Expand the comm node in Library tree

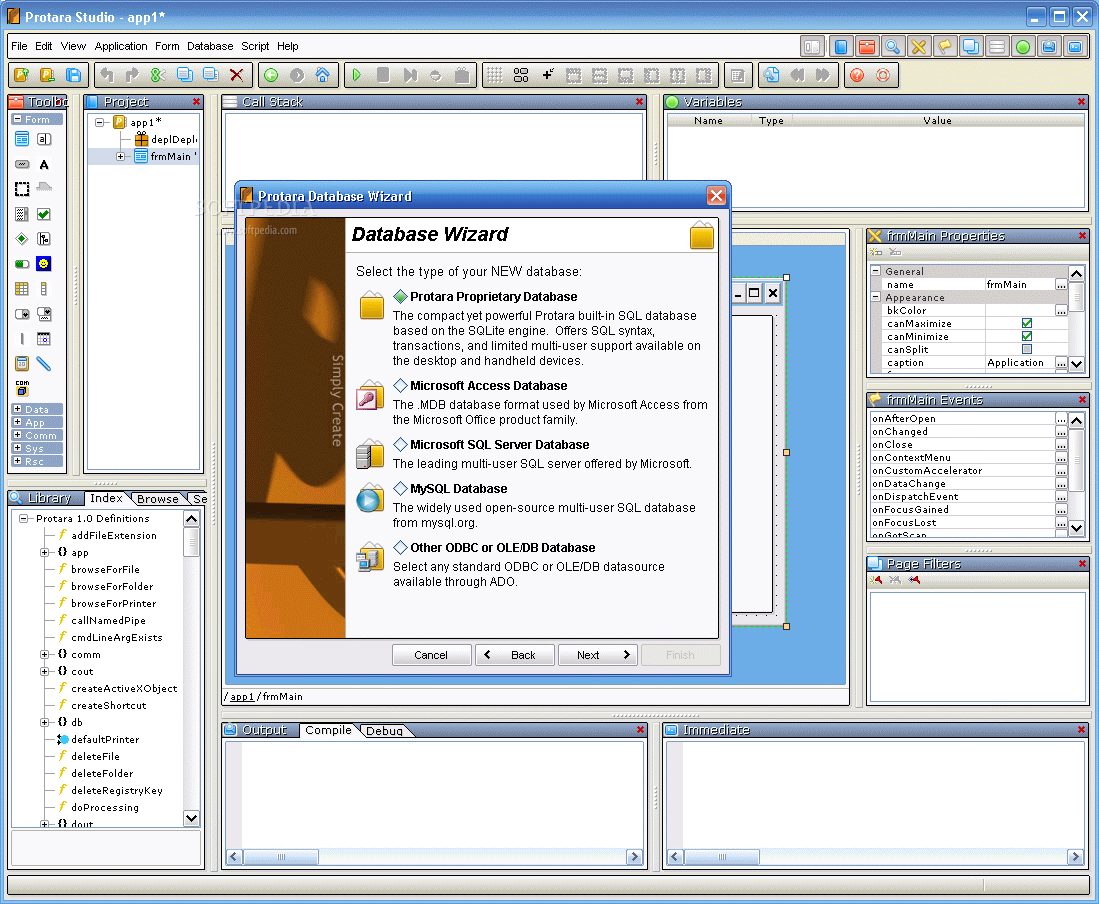44,654
